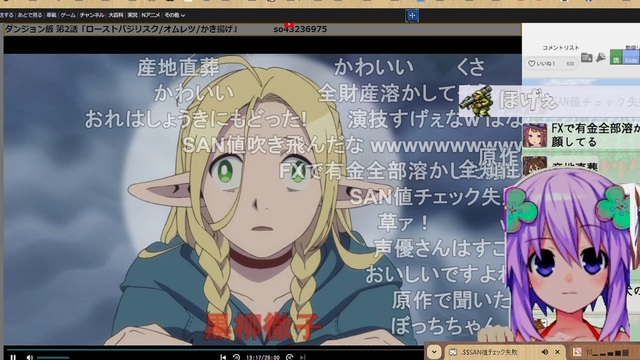Mute the video player volume
The height and width of the screenshot is (360, 640).
click(29, 358)
